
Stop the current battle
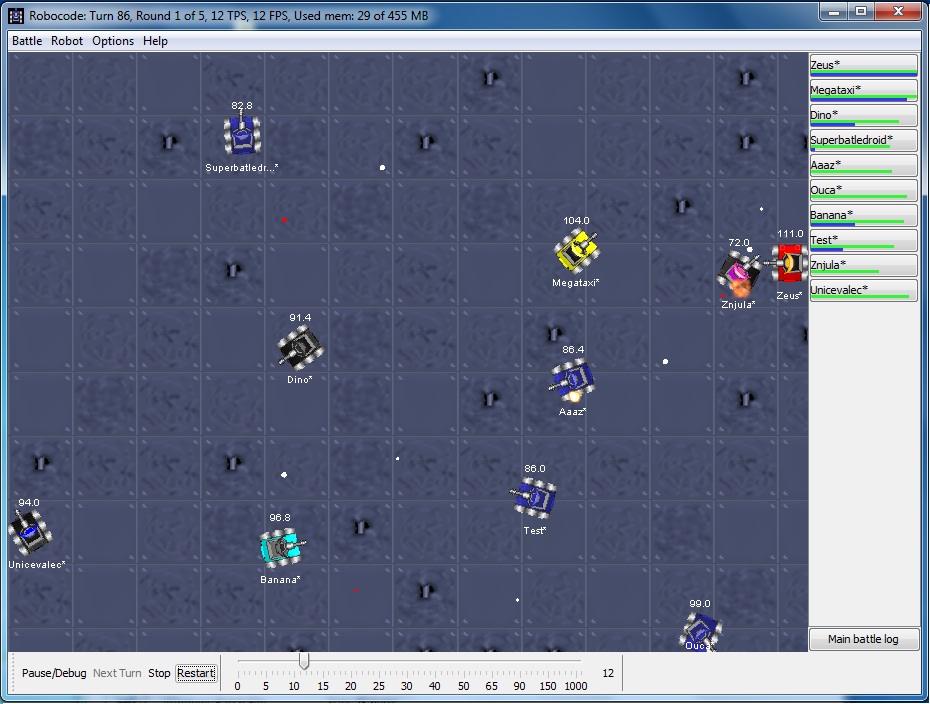click(x=159, y=673)
